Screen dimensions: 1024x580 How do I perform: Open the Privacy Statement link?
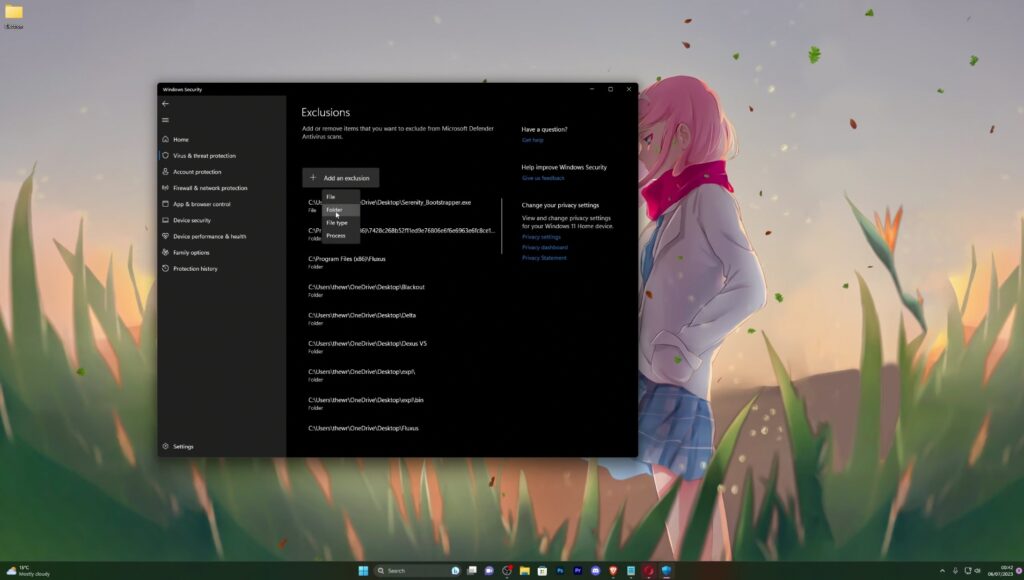click(544, 258)
